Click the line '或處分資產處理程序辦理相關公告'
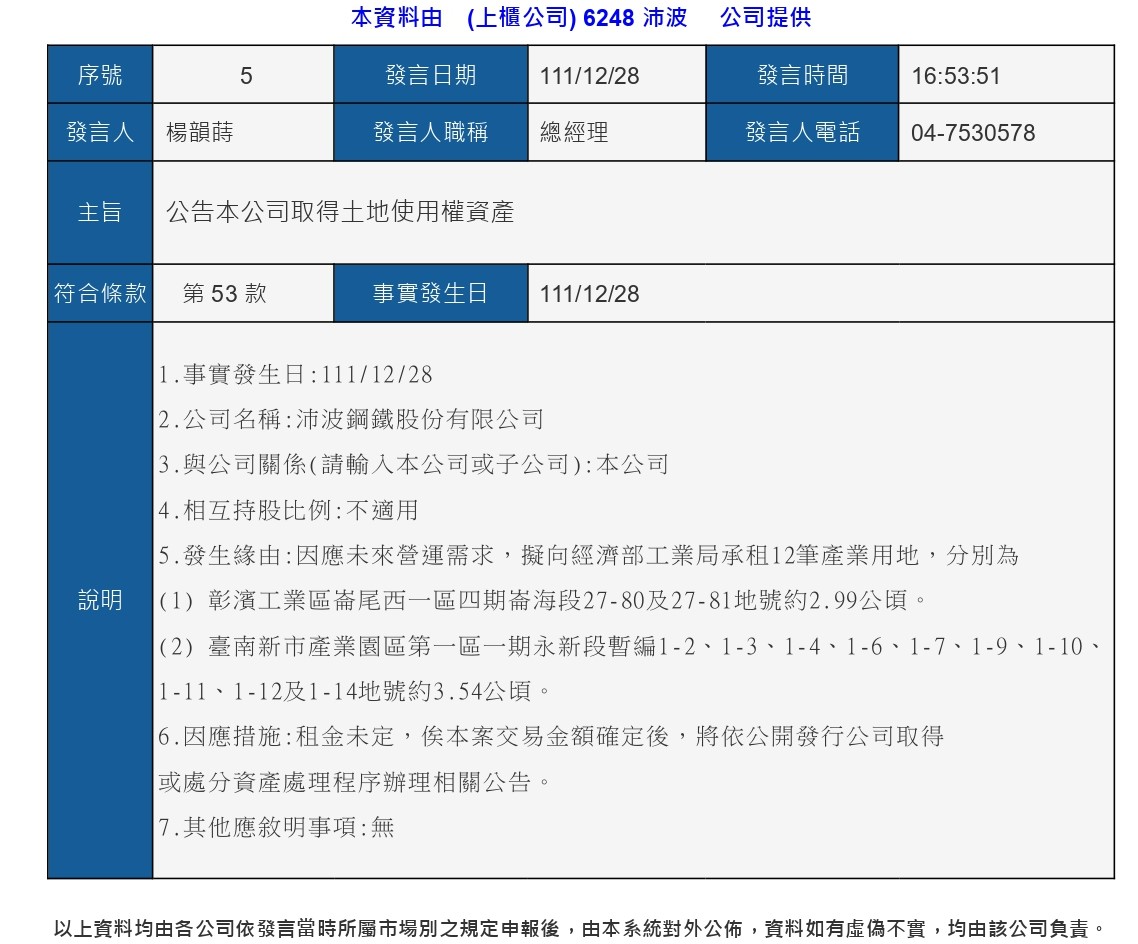Viewport: 1138px width, 944px height. coord(354,782)
